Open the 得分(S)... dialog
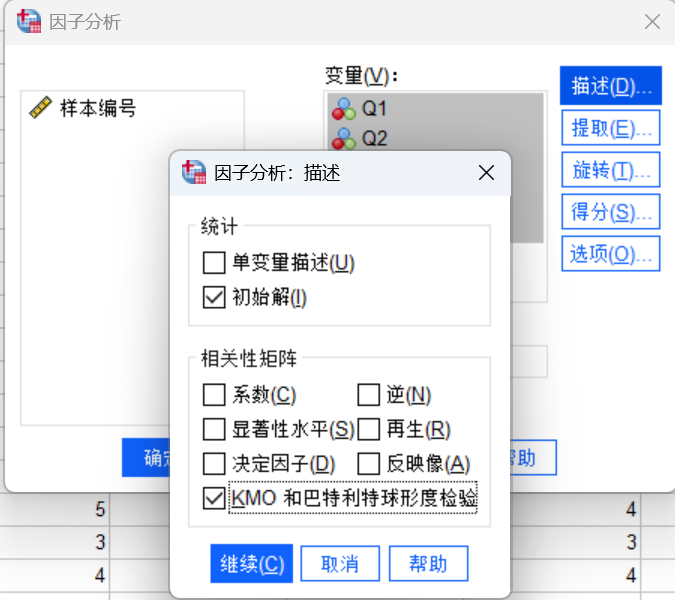The height and width of the screenshot is (600, 675). [610, 211]
